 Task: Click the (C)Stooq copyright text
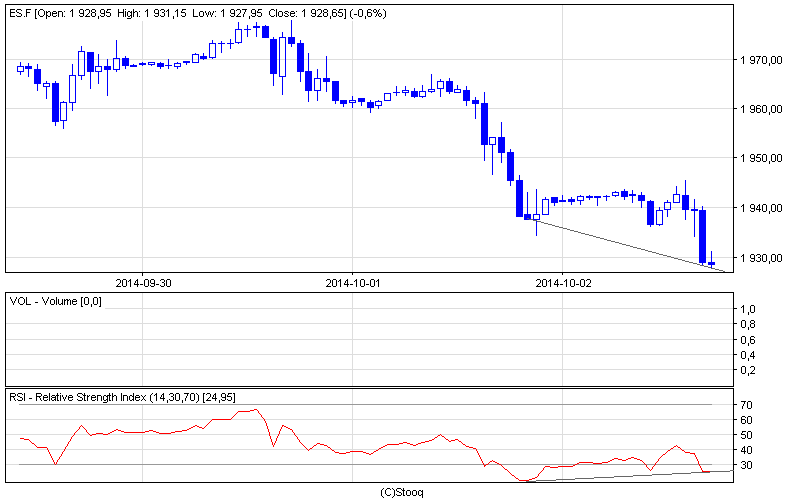402,492
